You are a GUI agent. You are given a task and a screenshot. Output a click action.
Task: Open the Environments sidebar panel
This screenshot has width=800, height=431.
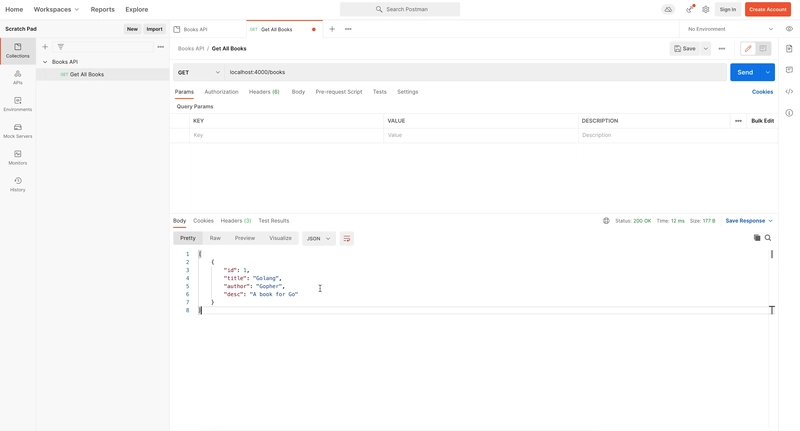pyautogui.click(x=18, y=104)
